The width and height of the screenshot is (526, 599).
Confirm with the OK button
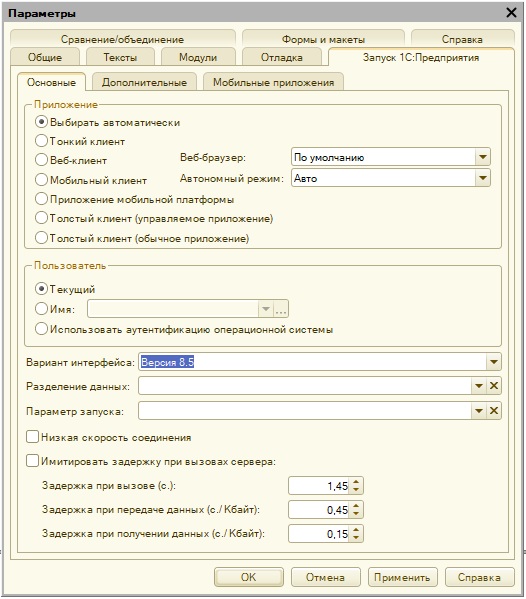[x=249, y=577]
